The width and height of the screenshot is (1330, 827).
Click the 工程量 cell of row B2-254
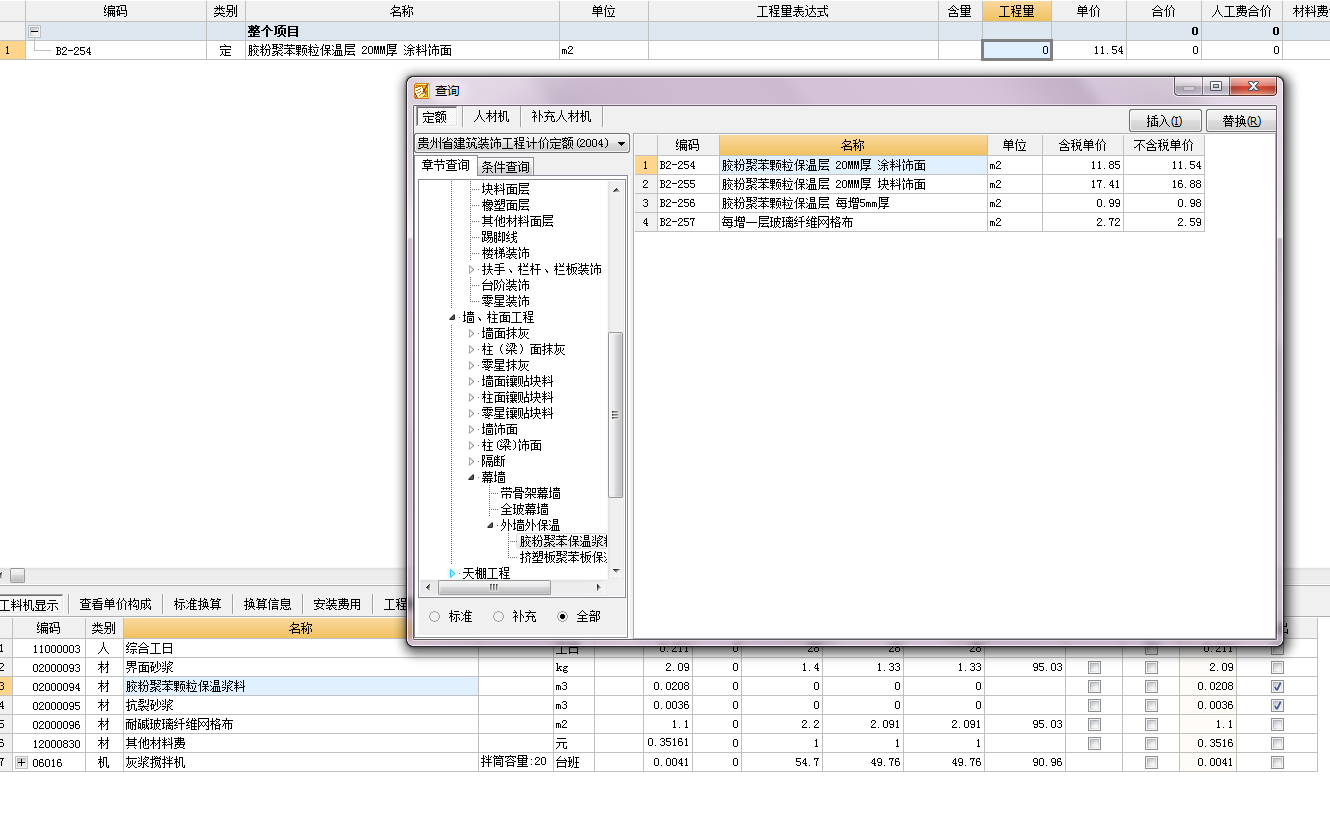click(1017, 50)
